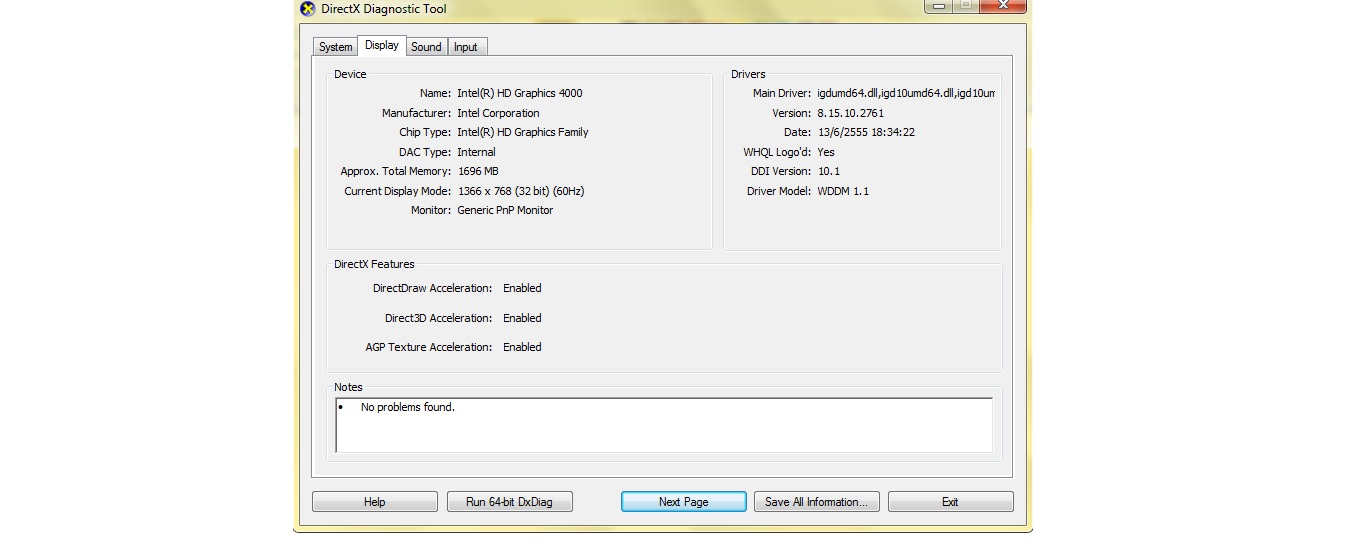The image size is (1366, 548).
Task: Run 64-bit DxDiag
Action: pos(509,502)
